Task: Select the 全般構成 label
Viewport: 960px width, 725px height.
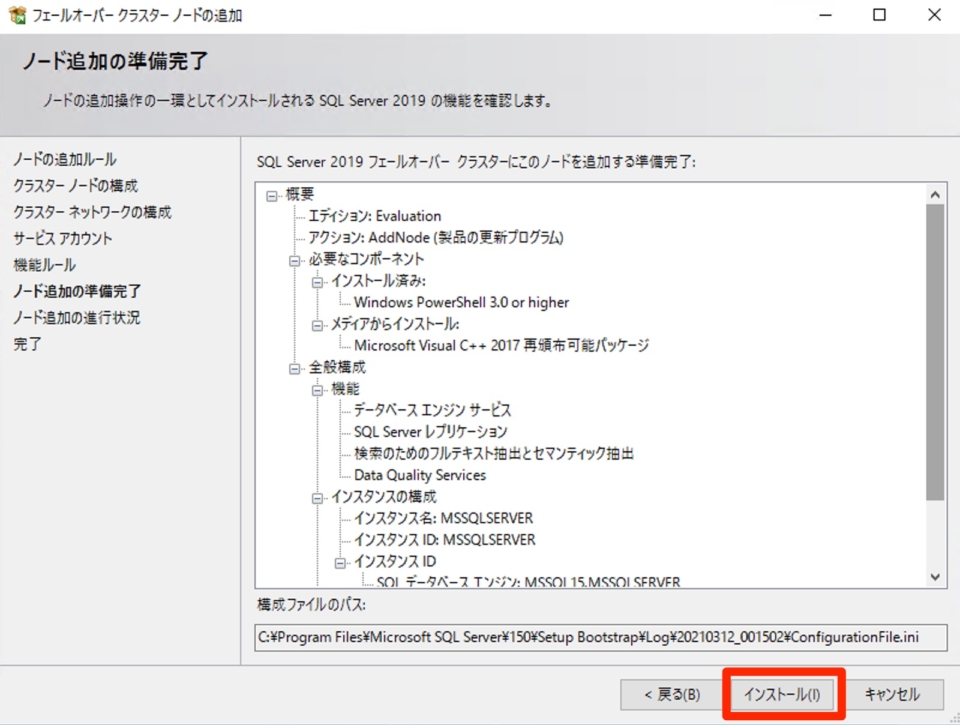Action: [x=337, y=367]
